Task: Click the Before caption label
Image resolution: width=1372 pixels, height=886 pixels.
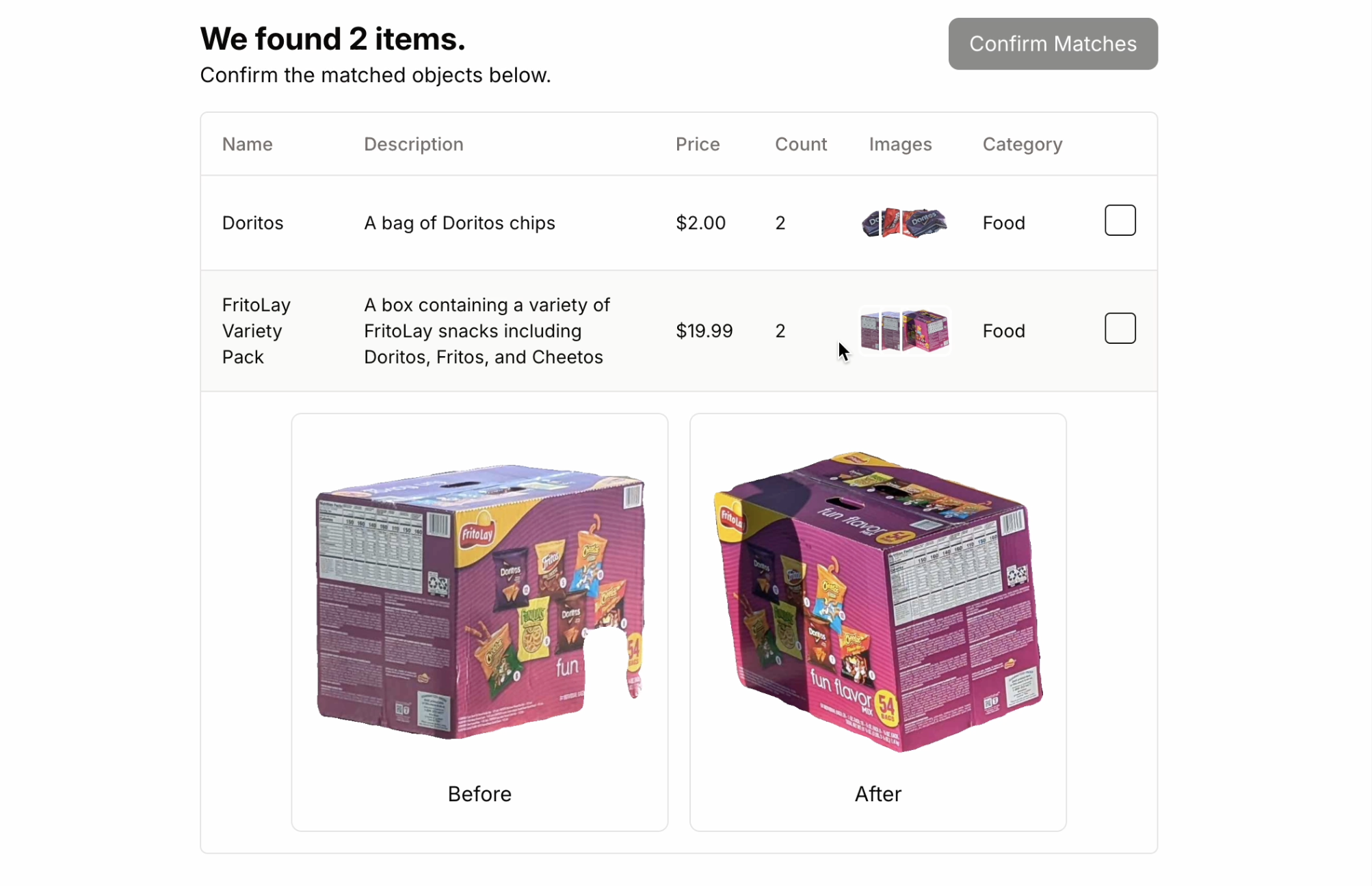Action: (479, 794)
